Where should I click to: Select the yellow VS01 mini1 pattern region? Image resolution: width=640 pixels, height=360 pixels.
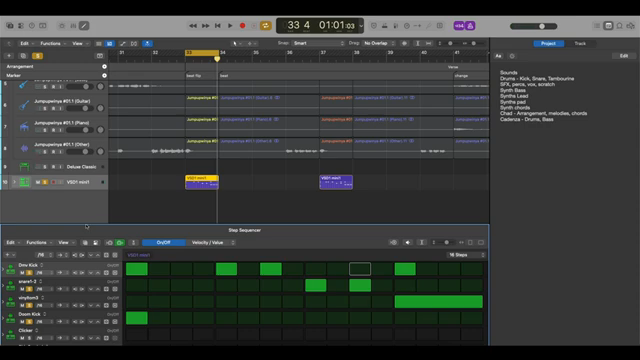202,182
